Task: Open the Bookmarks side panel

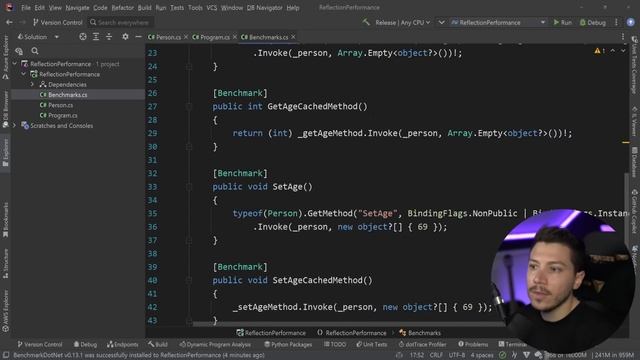Action: click(x=5, y=220)
